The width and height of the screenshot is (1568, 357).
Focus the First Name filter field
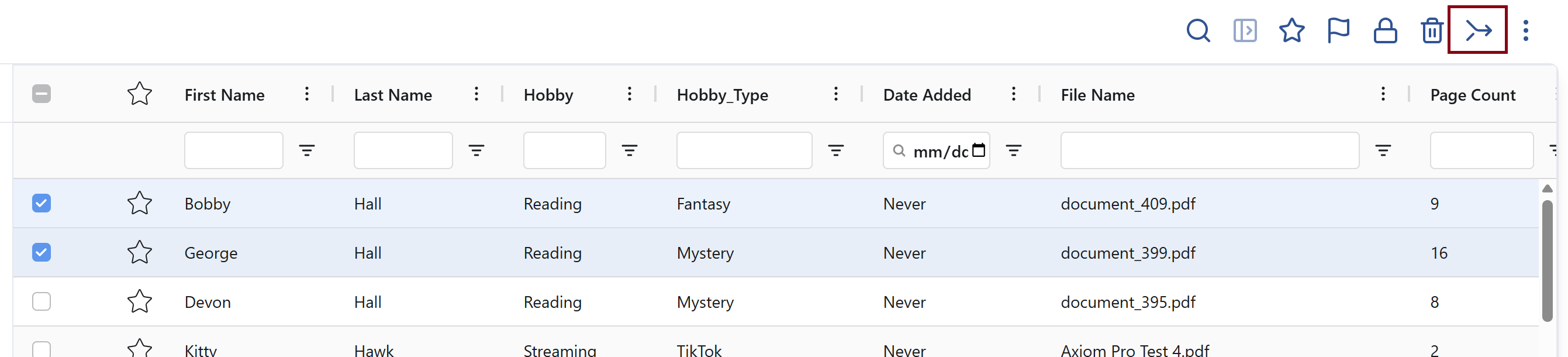click(234, 150)
